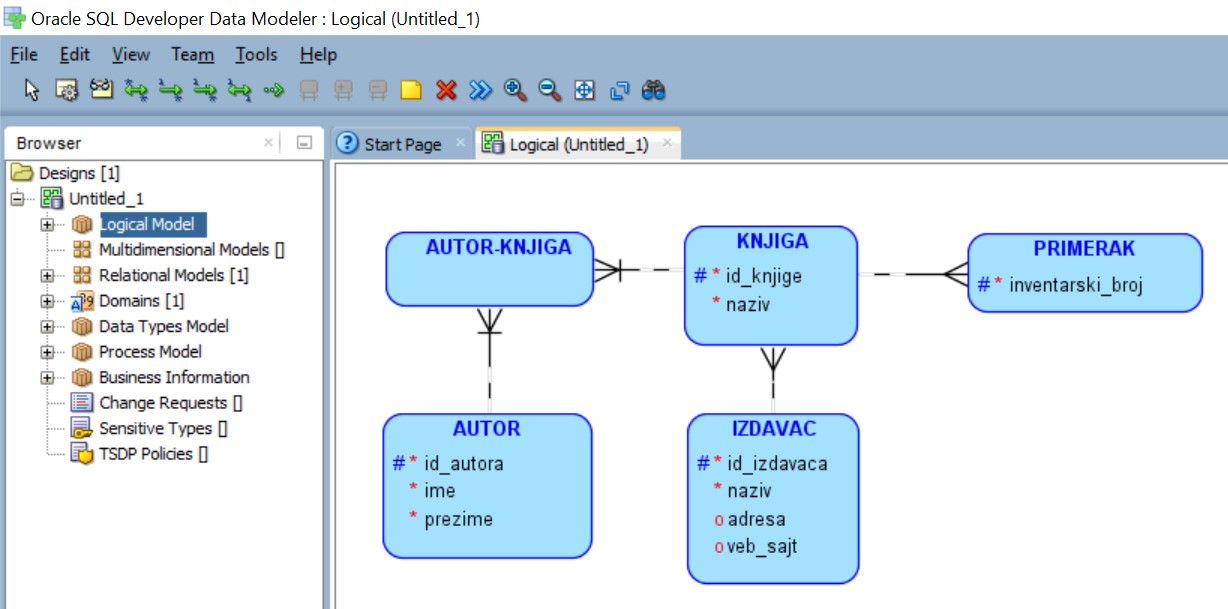Expand the Relational Models node
The image size is (1228, 609).
[47, 275]
